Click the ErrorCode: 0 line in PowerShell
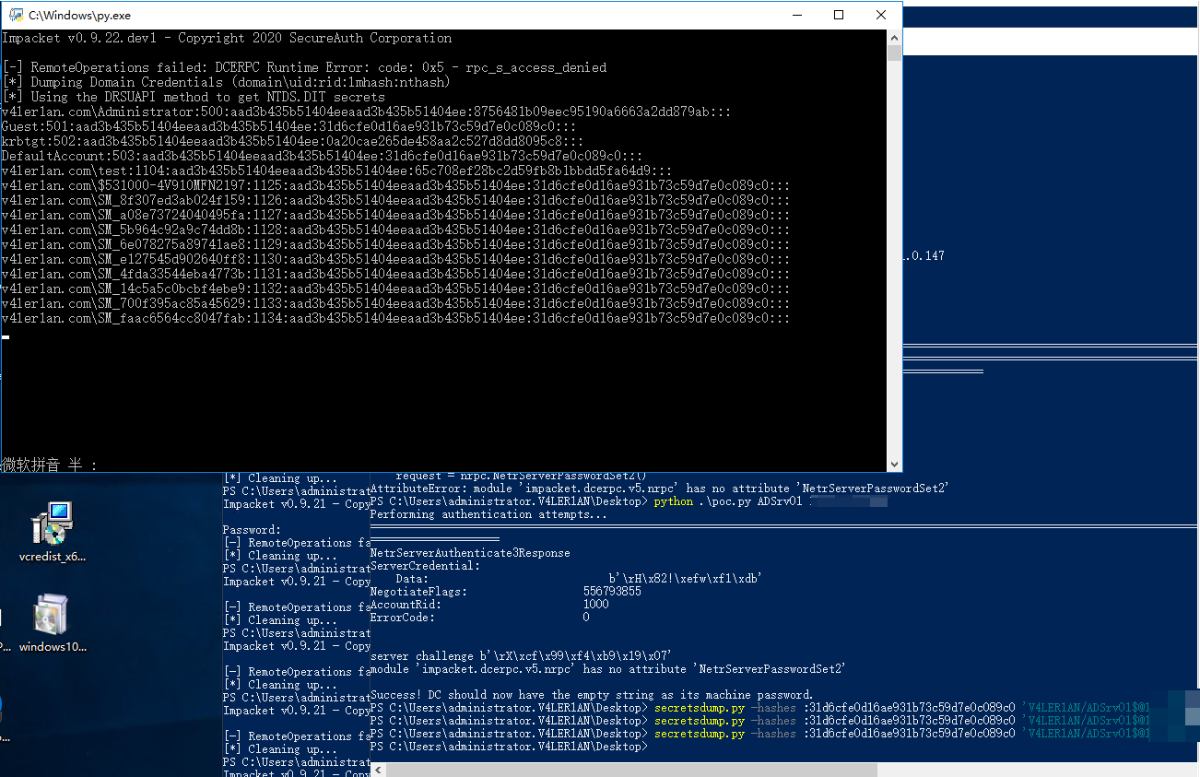 [480, 618]
